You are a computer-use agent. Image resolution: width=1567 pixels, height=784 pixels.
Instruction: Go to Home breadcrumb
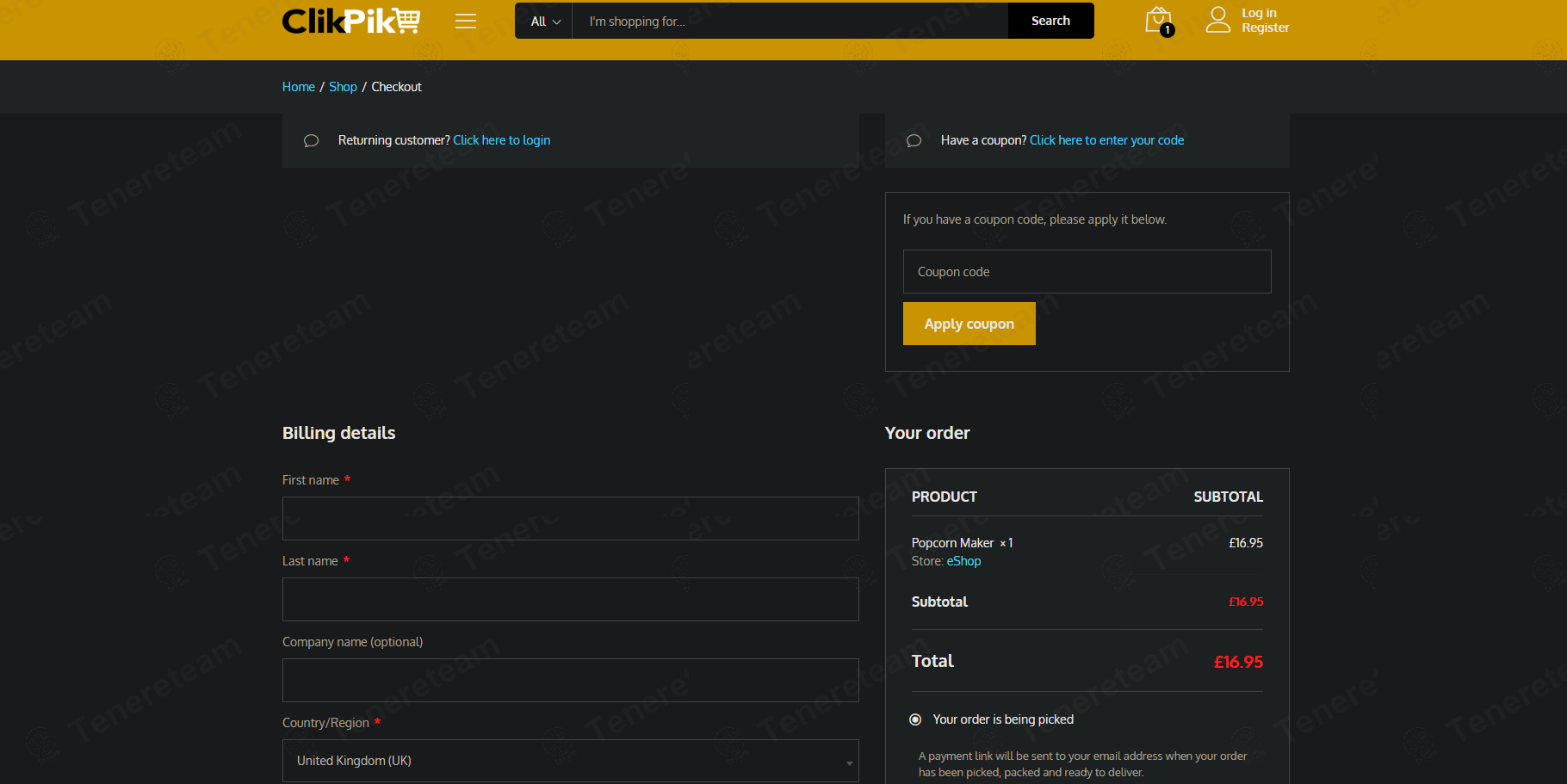coord(299,87)
